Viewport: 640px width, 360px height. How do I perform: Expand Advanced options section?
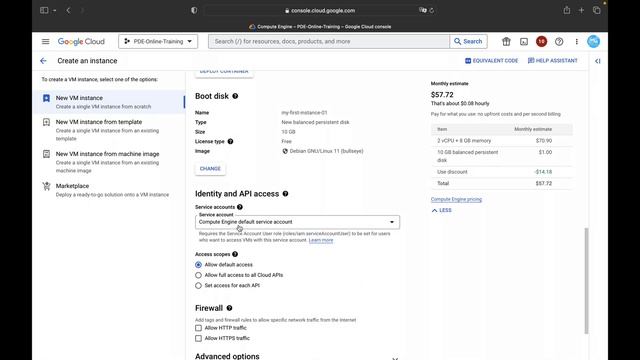(x=297, y=356)
